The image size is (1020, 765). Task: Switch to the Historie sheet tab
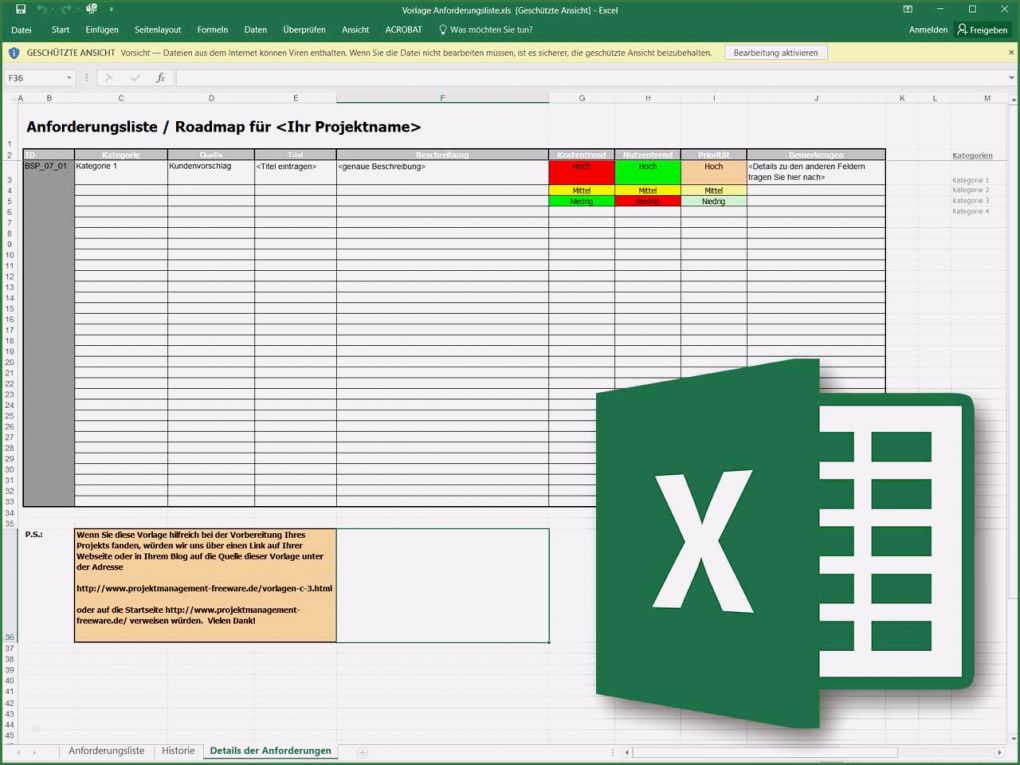(x=177, y=750)
